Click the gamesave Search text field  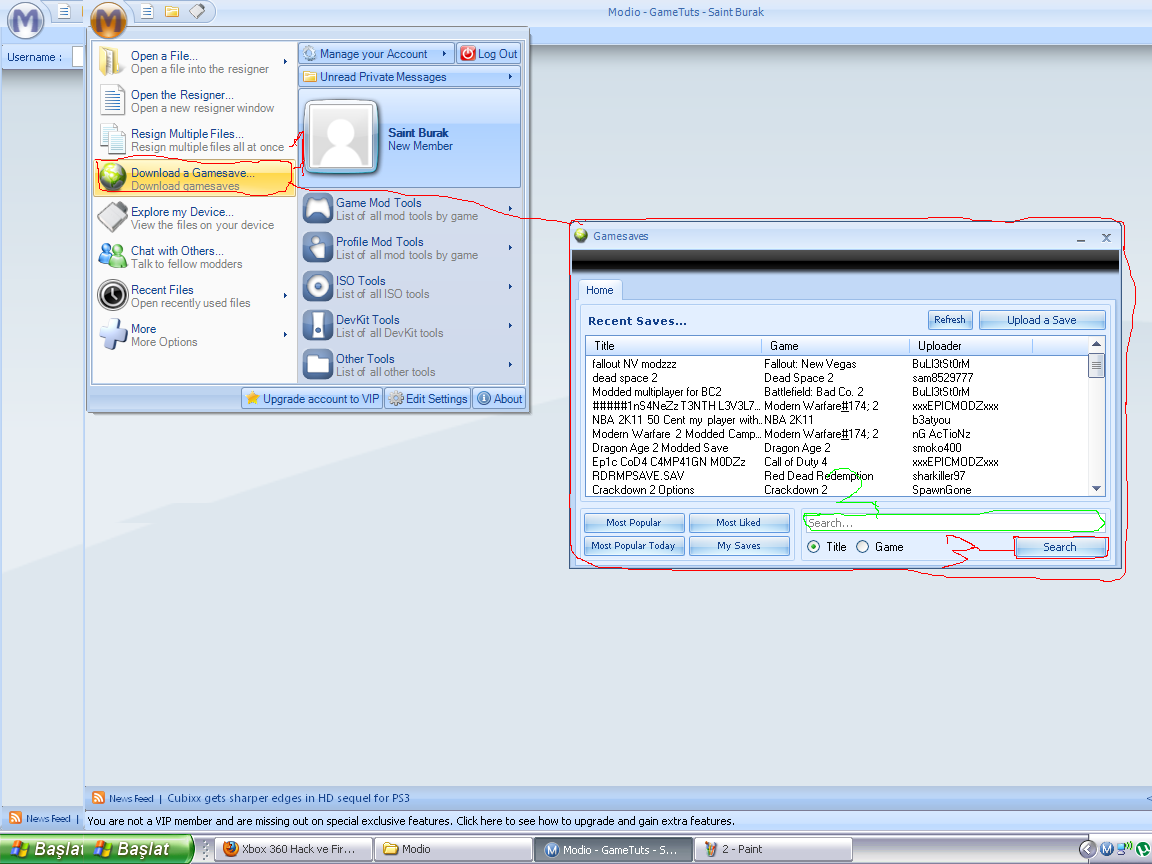(954, 522)
